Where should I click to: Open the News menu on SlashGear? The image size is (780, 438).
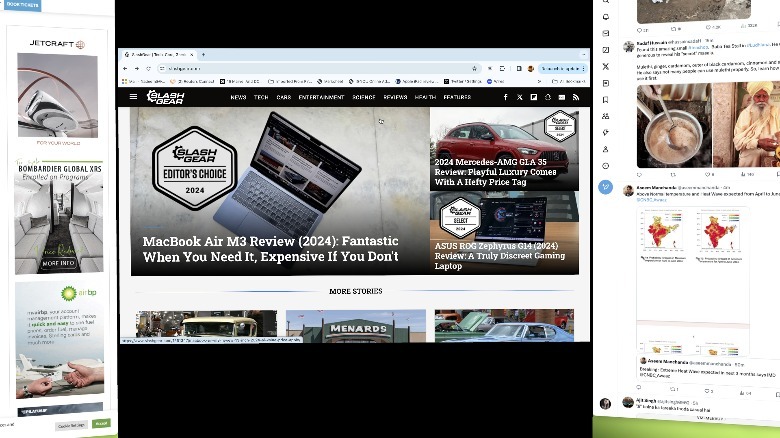point(238,97)
